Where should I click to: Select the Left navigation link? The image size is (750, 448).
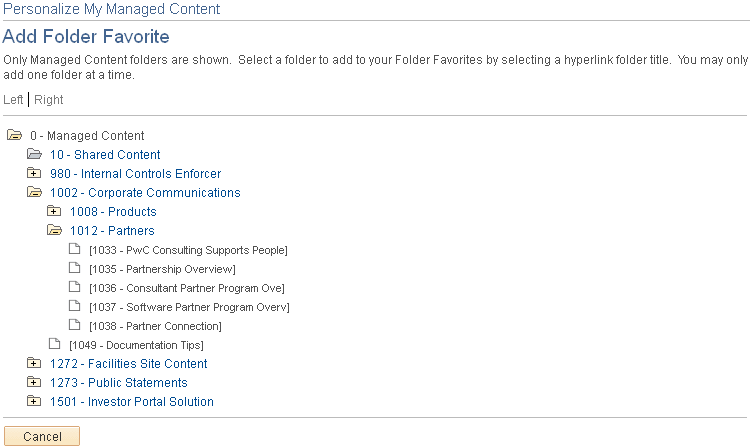13,100
